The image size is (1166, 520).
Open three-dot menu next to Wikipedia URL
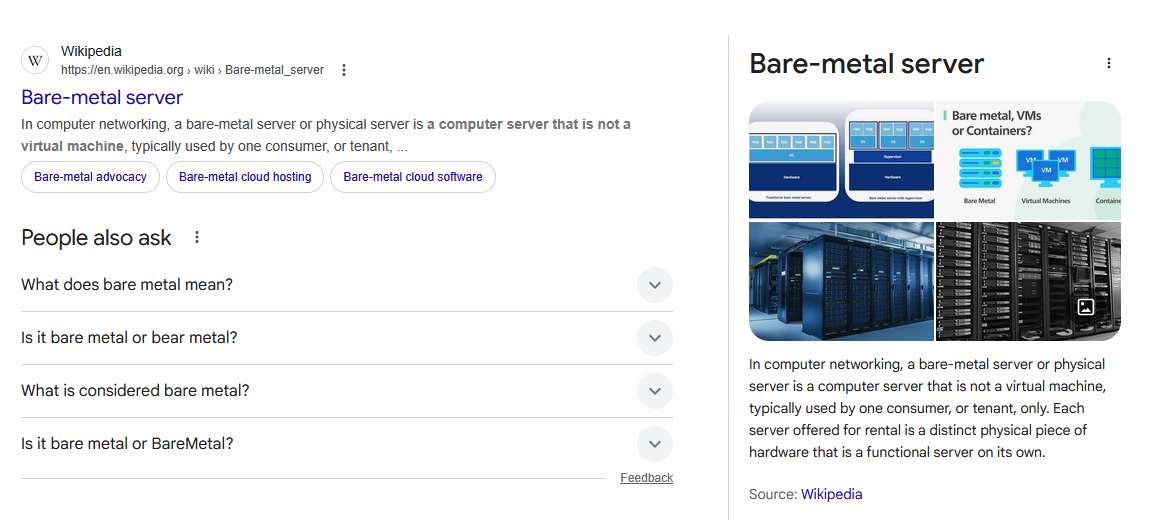click(344, 70)
